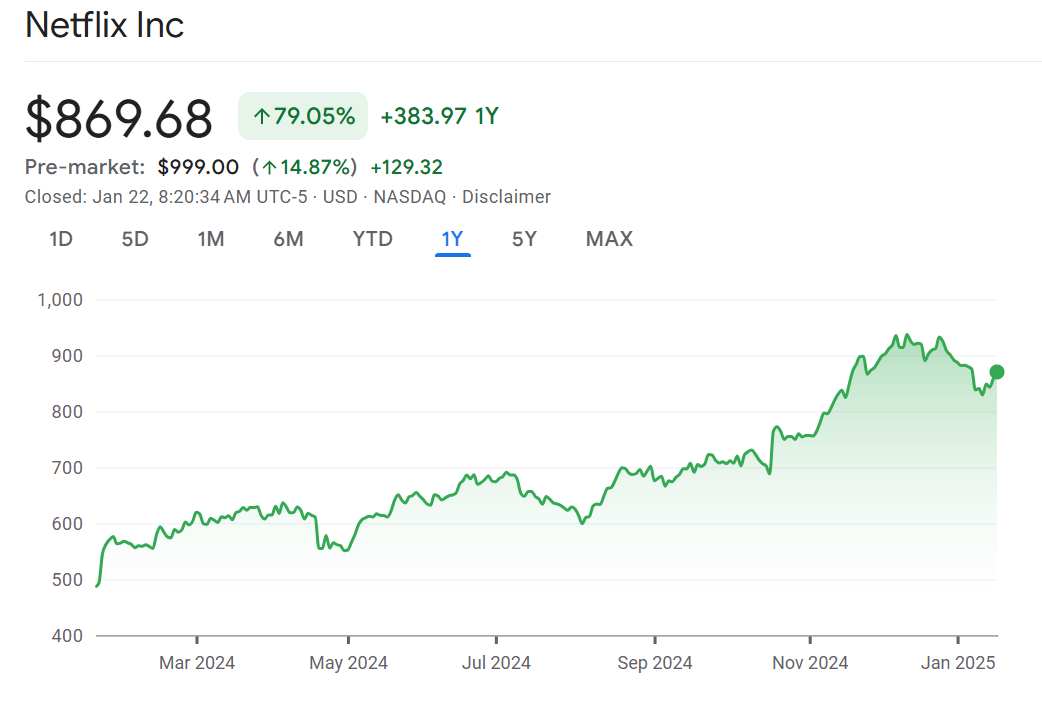Image resolution: width=1042 pixels, height=705 pixels.
Task: Click the Netflix Inc title
Action: pos(105,25)
